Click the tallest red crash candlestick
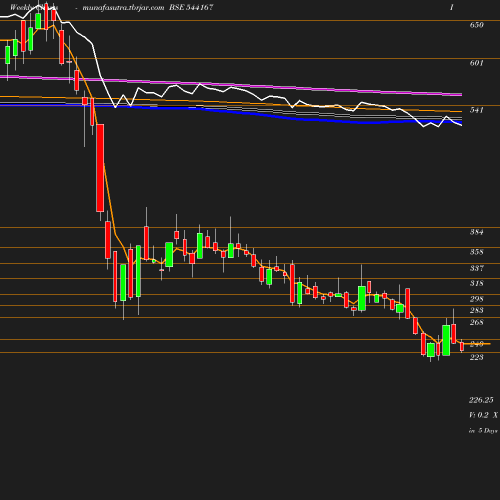500x500 pixels. click(100, 168)
